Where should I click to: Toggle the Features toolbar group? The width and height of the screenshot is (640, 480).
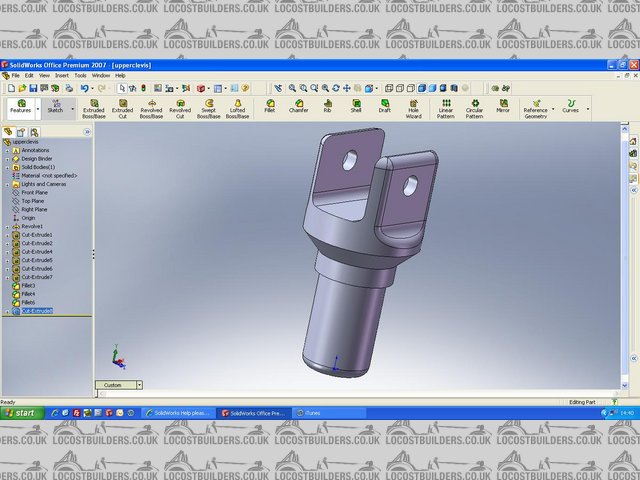click(20, 107)
